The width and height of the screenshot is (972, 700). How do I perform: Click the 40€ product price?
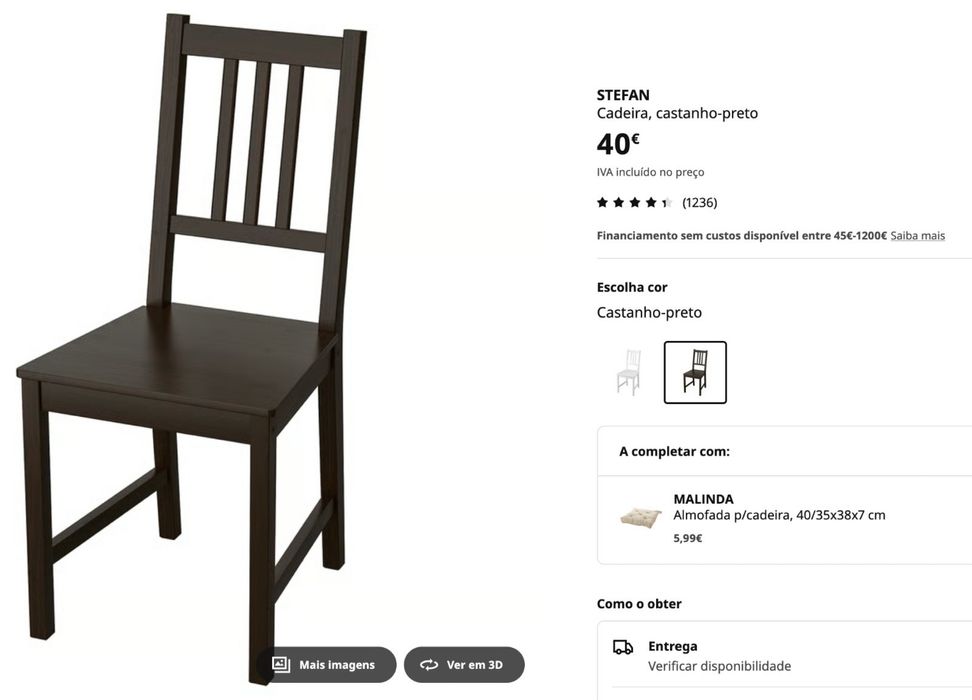(618, 144)
